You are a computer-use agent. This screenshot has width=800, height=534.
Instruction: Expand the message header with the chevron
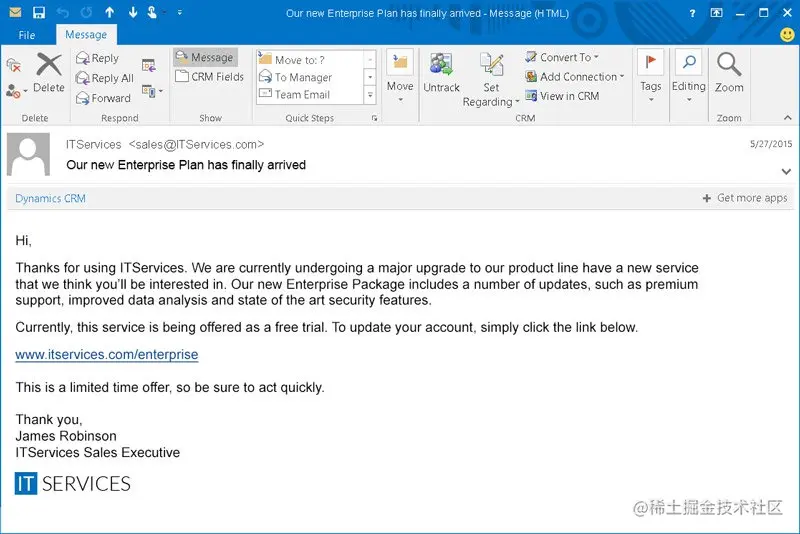coord(786,171)
